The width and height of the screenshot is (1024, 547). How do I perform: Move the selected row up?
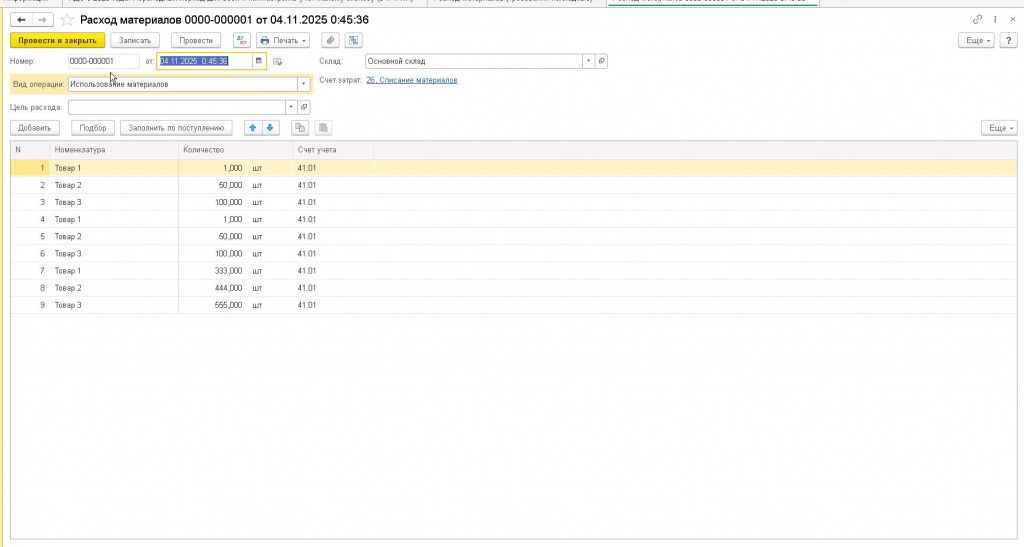(x=253, y=128)
